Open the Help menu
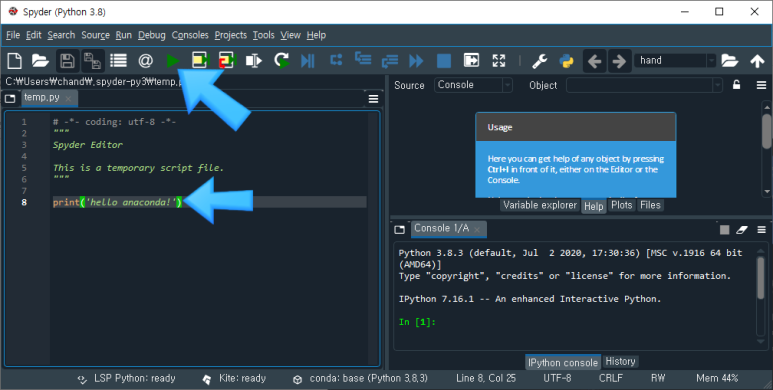Screen dimensions: 773x390 point(316,35)
